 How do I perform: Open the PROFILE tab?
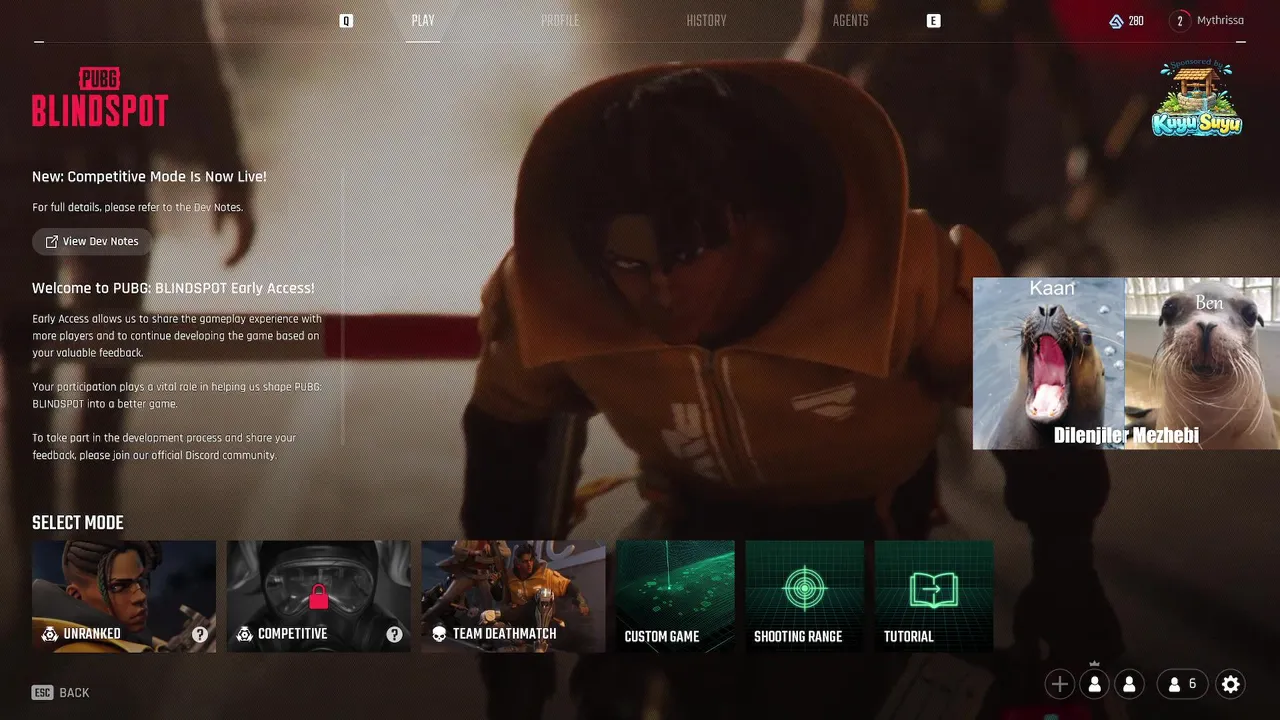pyautogui.click(x=560, y=21)
